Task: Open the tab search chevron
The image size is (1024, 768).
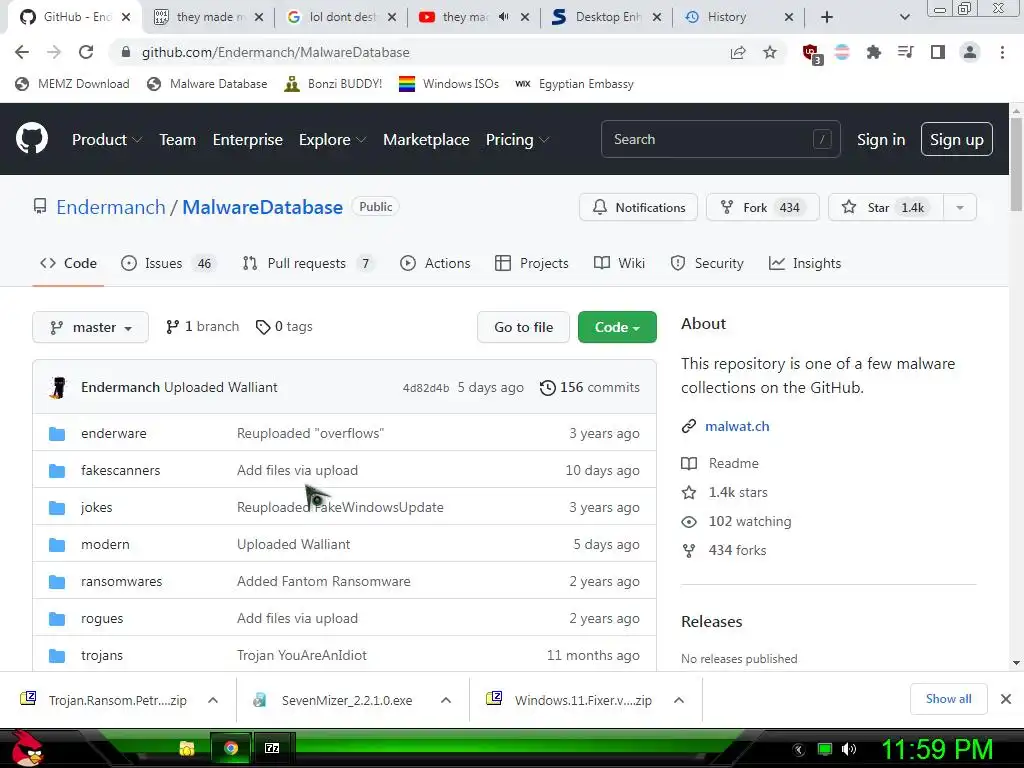Action: [904, 17]
